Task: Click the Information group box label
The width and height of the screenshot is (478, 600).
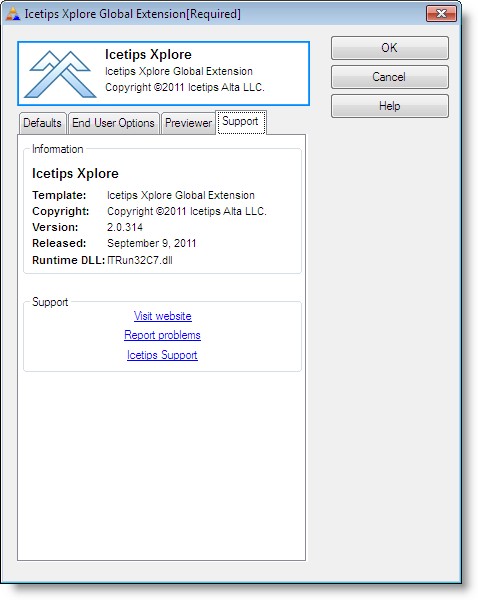Action: pyautogui.click(x=57, y=149)
